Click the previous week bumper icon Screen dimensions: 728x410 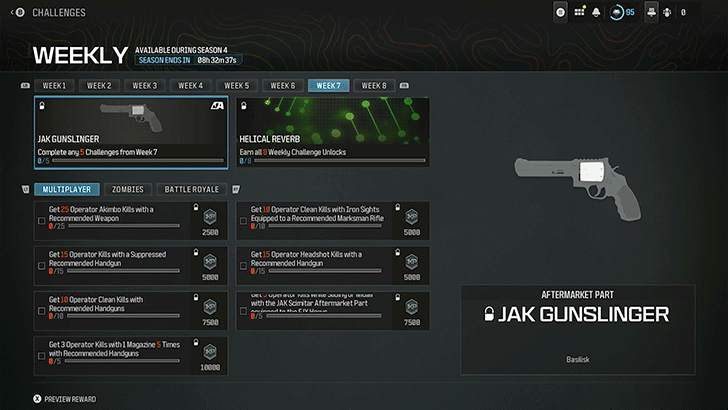(x=25, y=85)
